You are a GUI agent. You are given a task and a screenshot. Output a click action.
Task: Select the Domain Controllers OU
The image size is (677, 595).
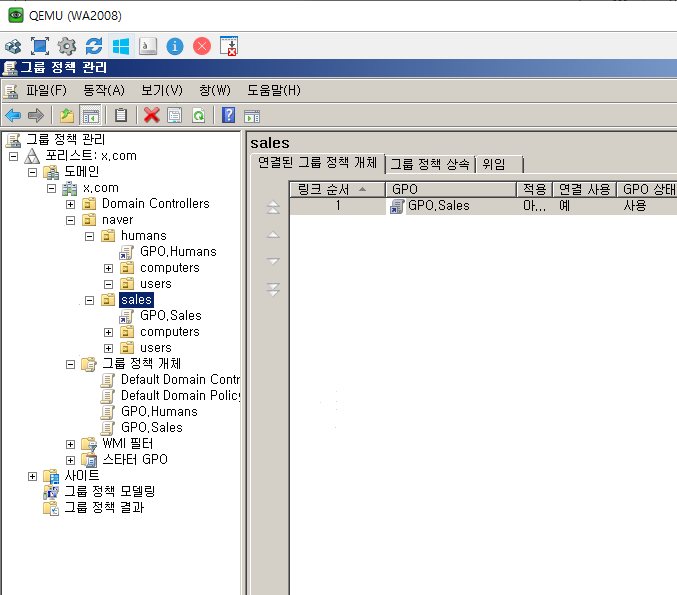point(155,204)
